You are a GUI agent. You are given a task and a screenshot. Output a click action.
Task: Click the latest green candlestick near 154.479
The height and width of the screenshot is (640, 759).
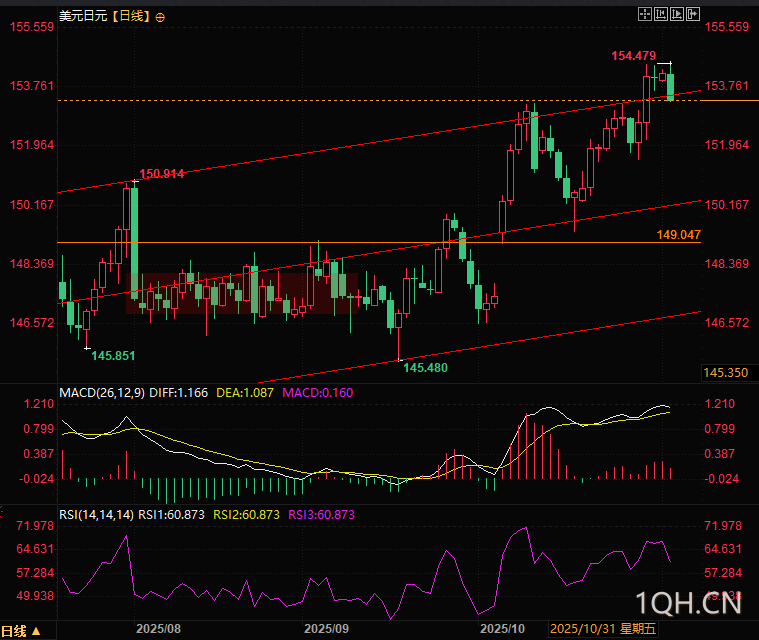670,87
